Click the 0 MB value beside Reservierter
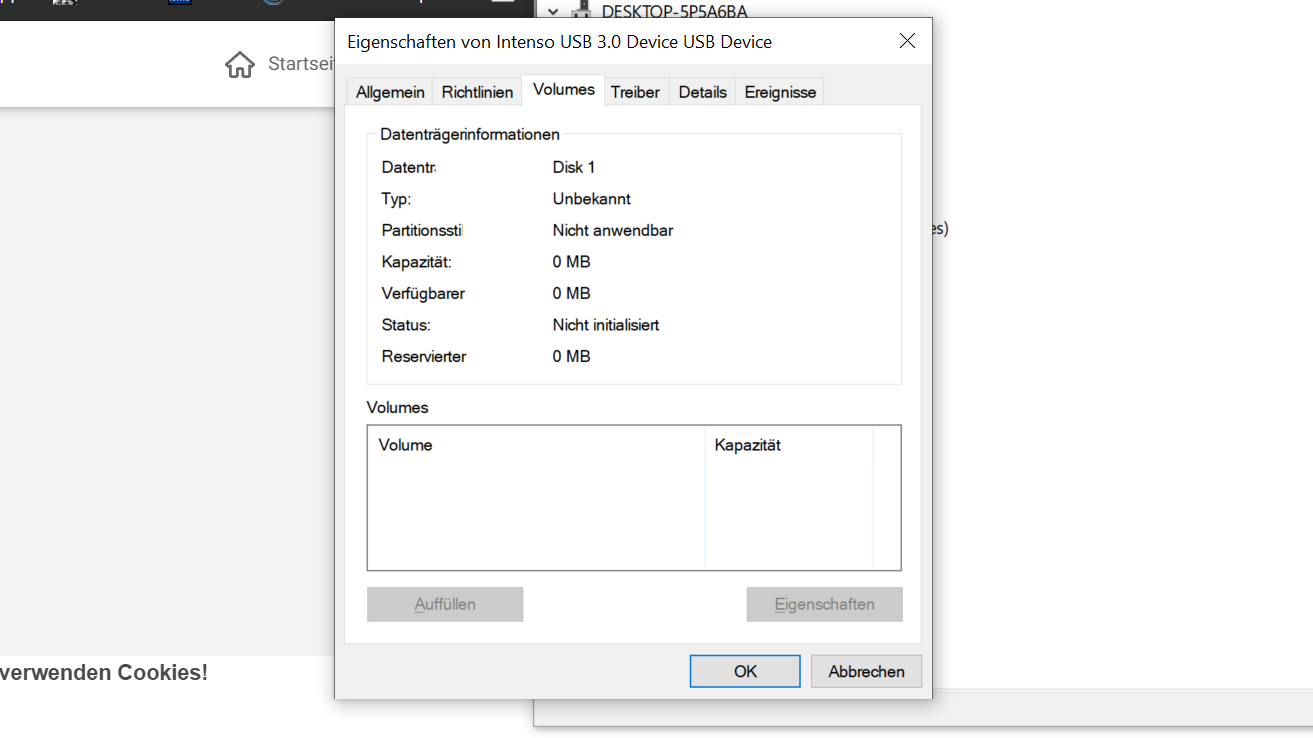Image resolution: width=1313 pixels, height=738 pixels. click(572, 356)
